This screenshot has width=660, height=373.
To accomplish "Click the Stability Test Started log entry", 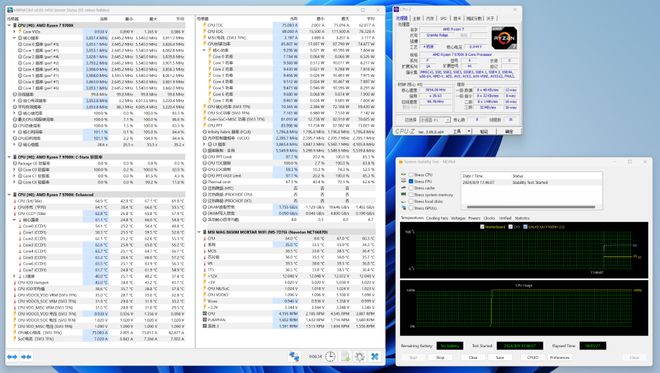I will pyautogui.click(x=531, y=182).
